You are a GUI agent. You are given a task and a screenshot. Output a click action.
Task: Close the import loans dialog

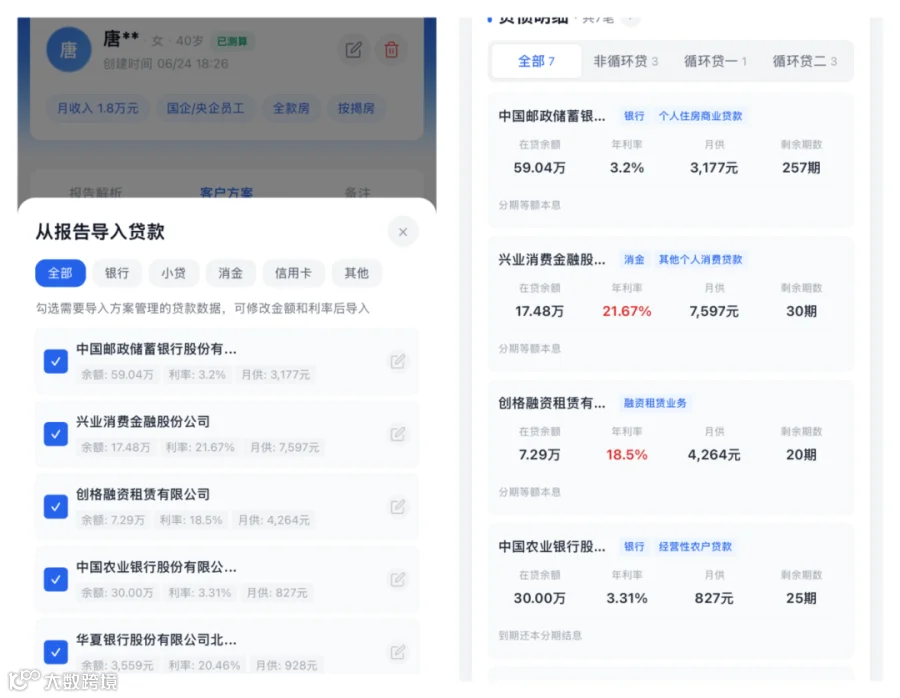pos(403,231)
